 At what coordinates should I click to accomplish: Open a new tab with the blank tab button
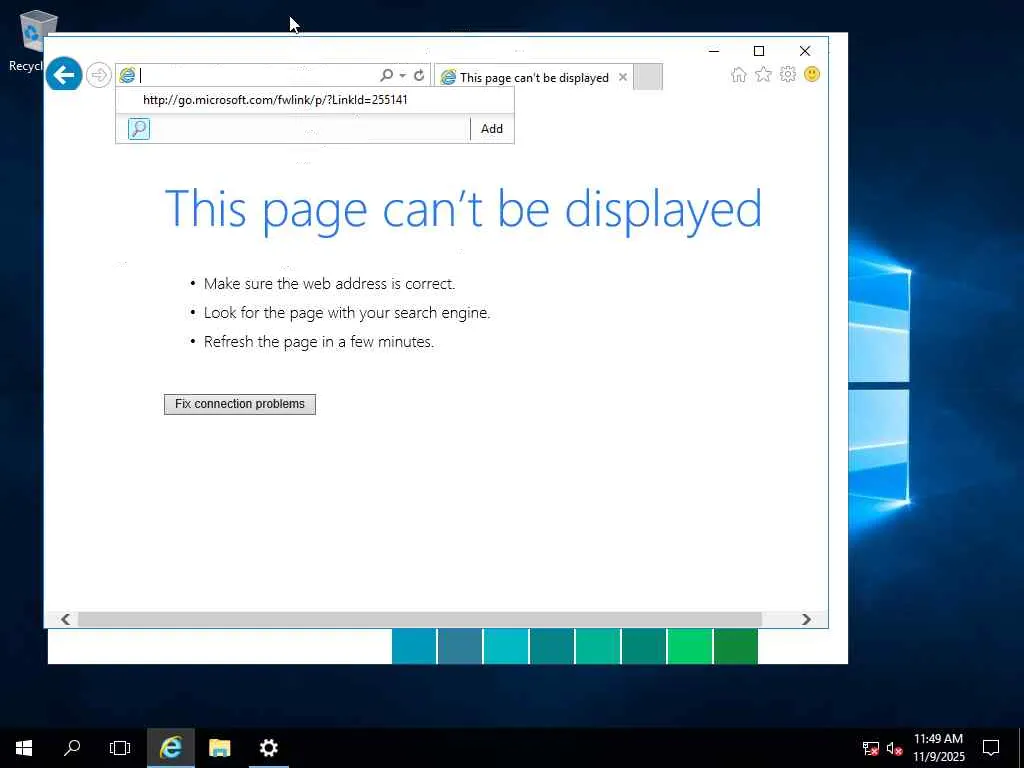pyautogui.click(x=648, y=76)
